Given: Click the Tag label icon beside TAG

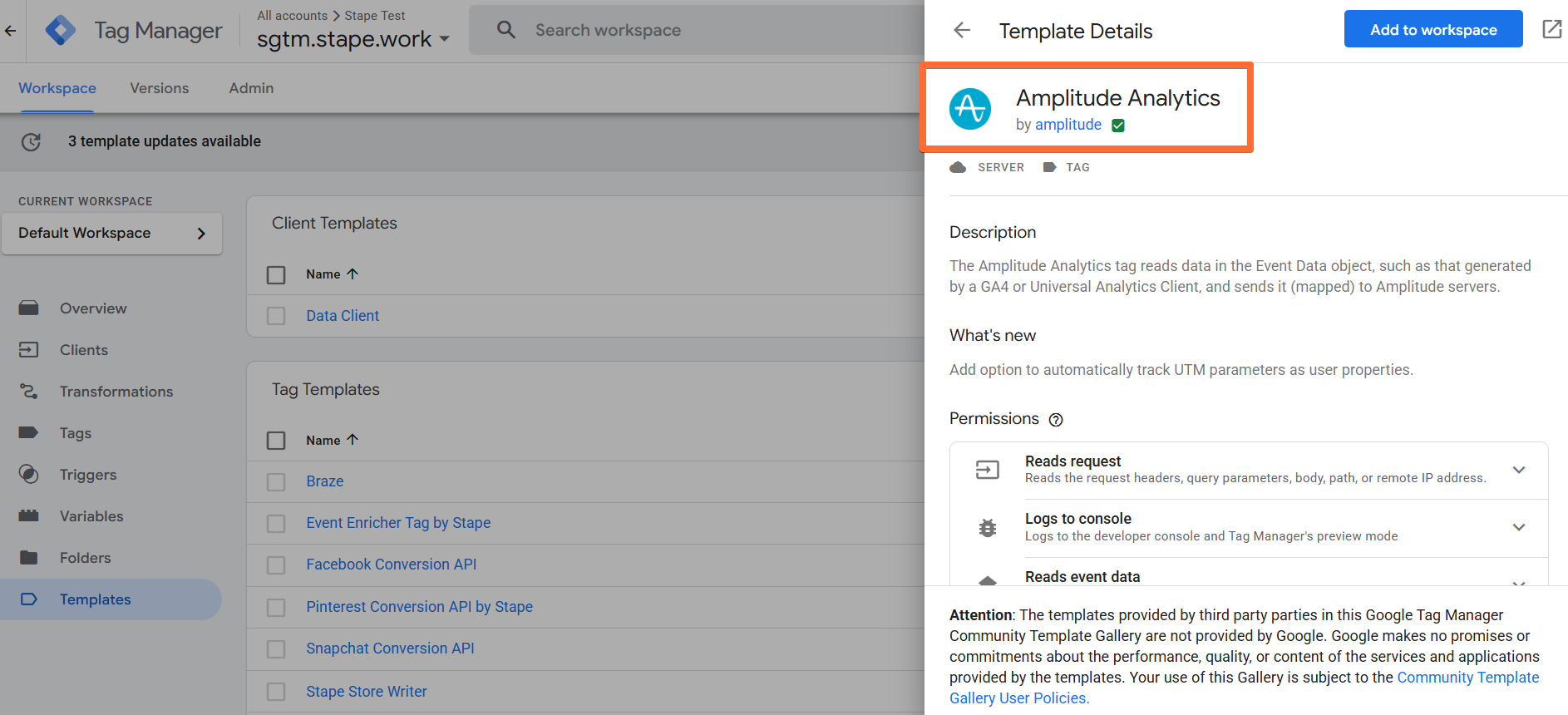Looking at the screenshot, I should coord(1049,167).
